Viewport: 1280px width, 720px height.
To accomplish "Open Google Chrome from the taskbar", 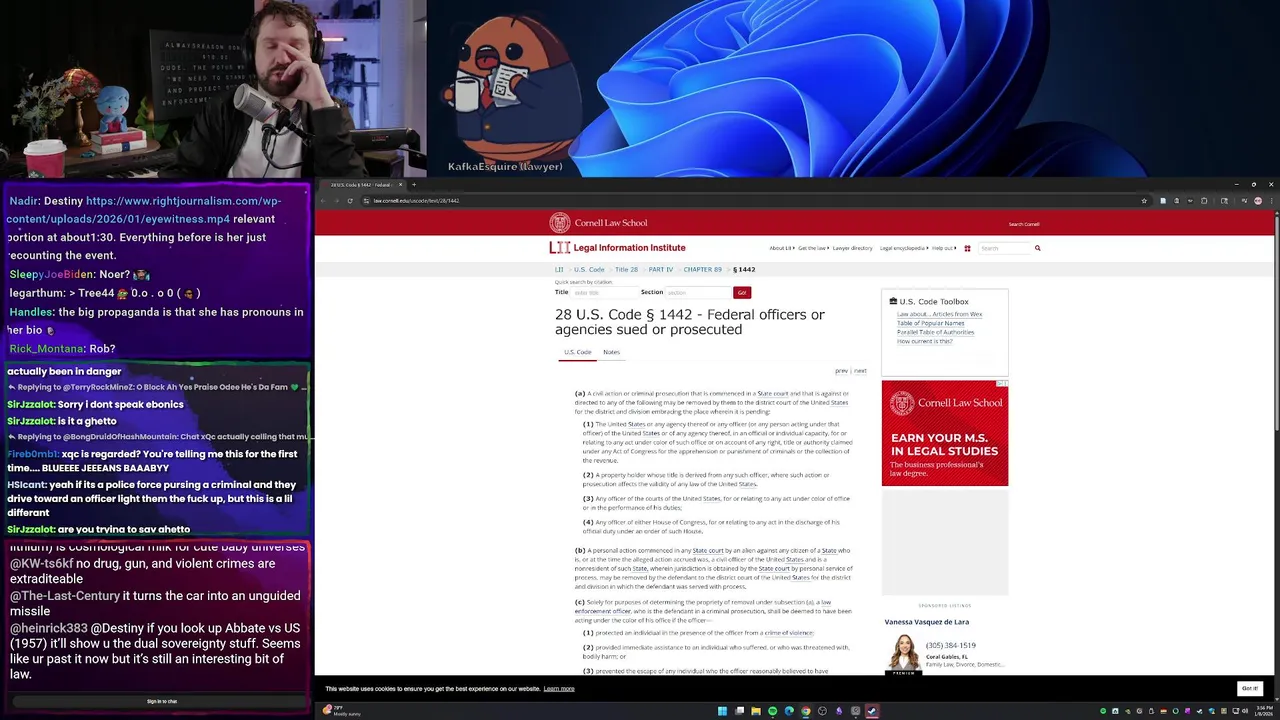I will [x=805, y=711].
